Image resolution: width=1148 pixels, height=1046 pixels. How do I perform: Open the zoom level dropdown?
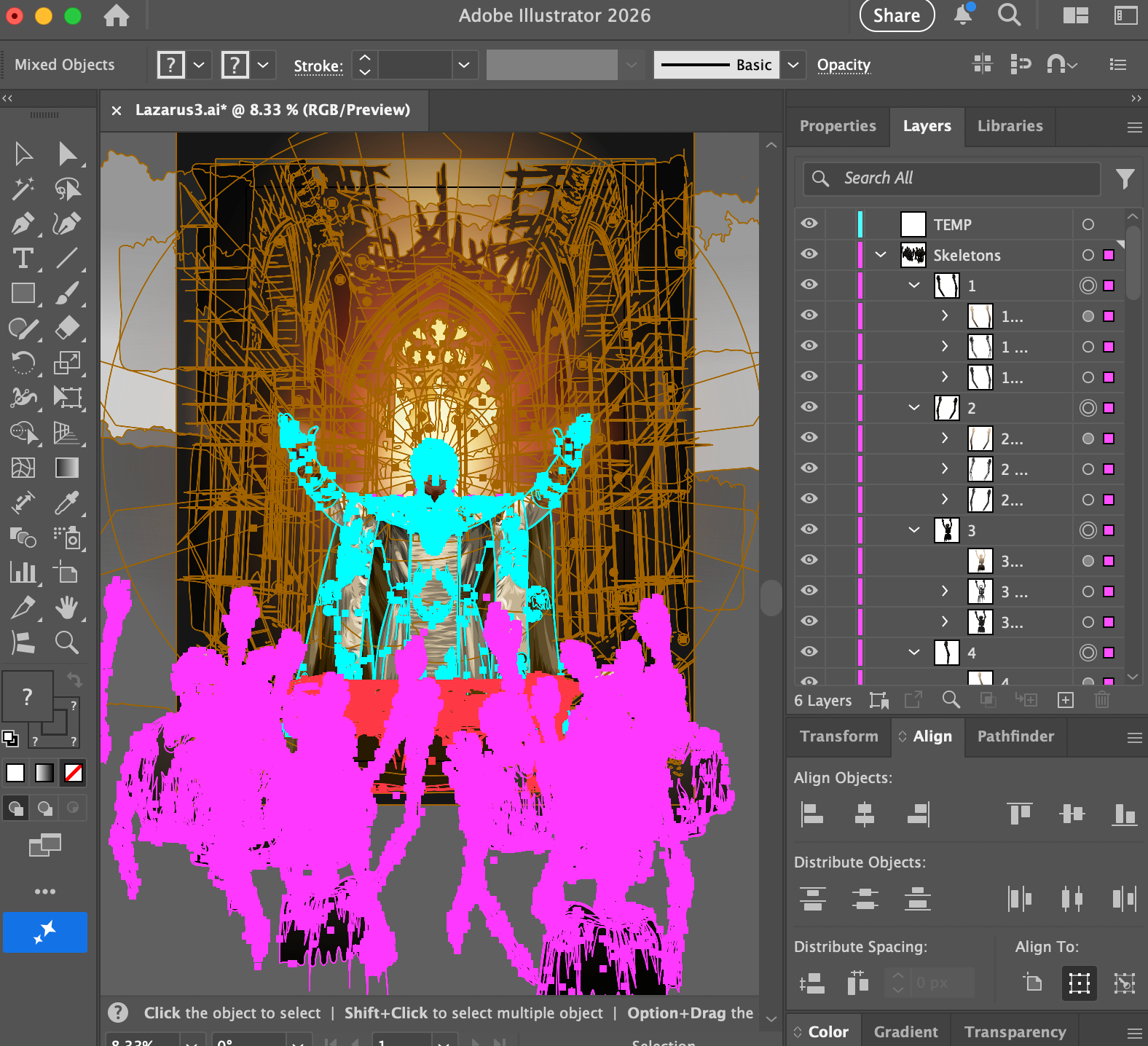[192, 1042]
